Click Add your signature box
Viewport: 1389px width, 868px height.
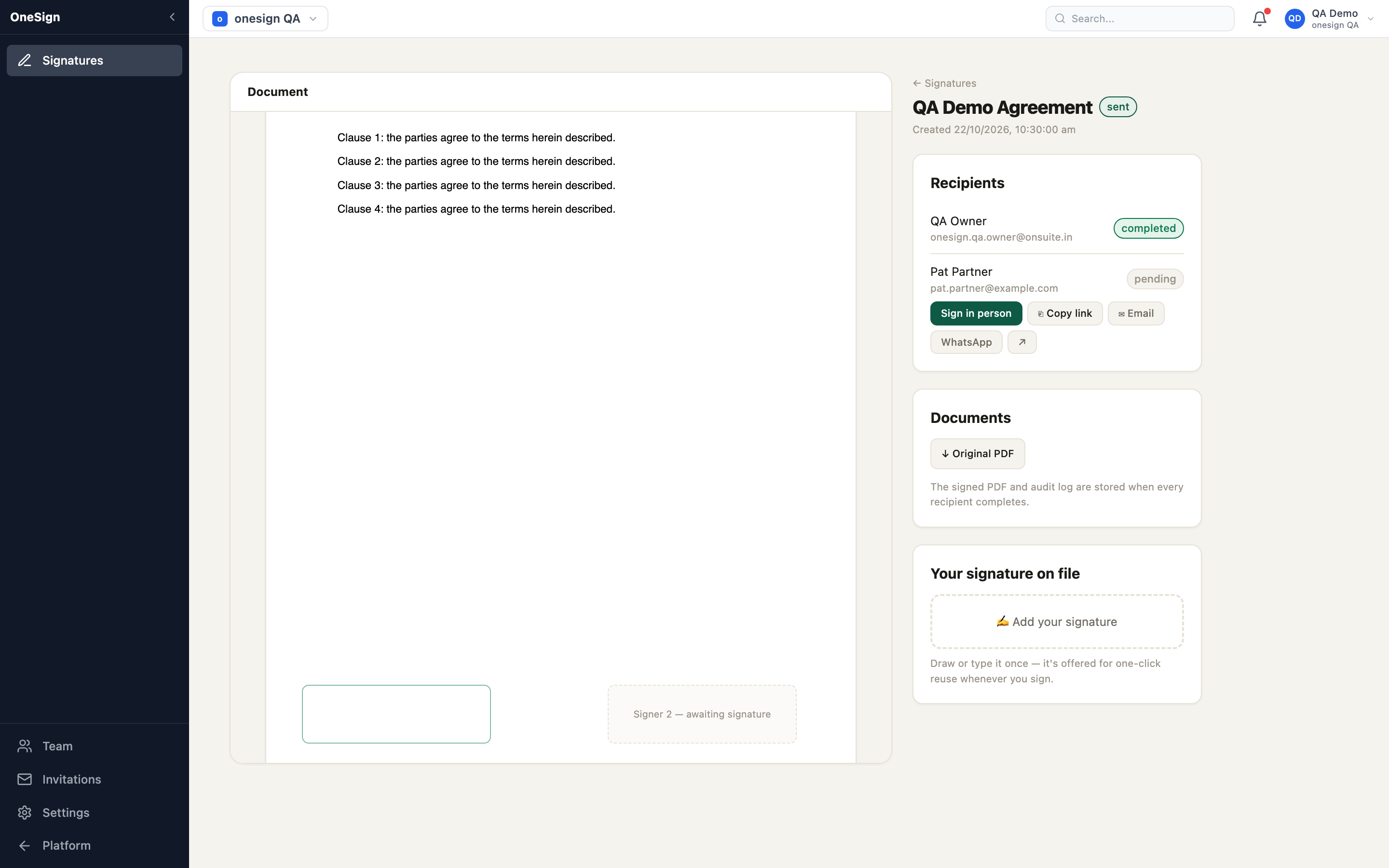1057,622
